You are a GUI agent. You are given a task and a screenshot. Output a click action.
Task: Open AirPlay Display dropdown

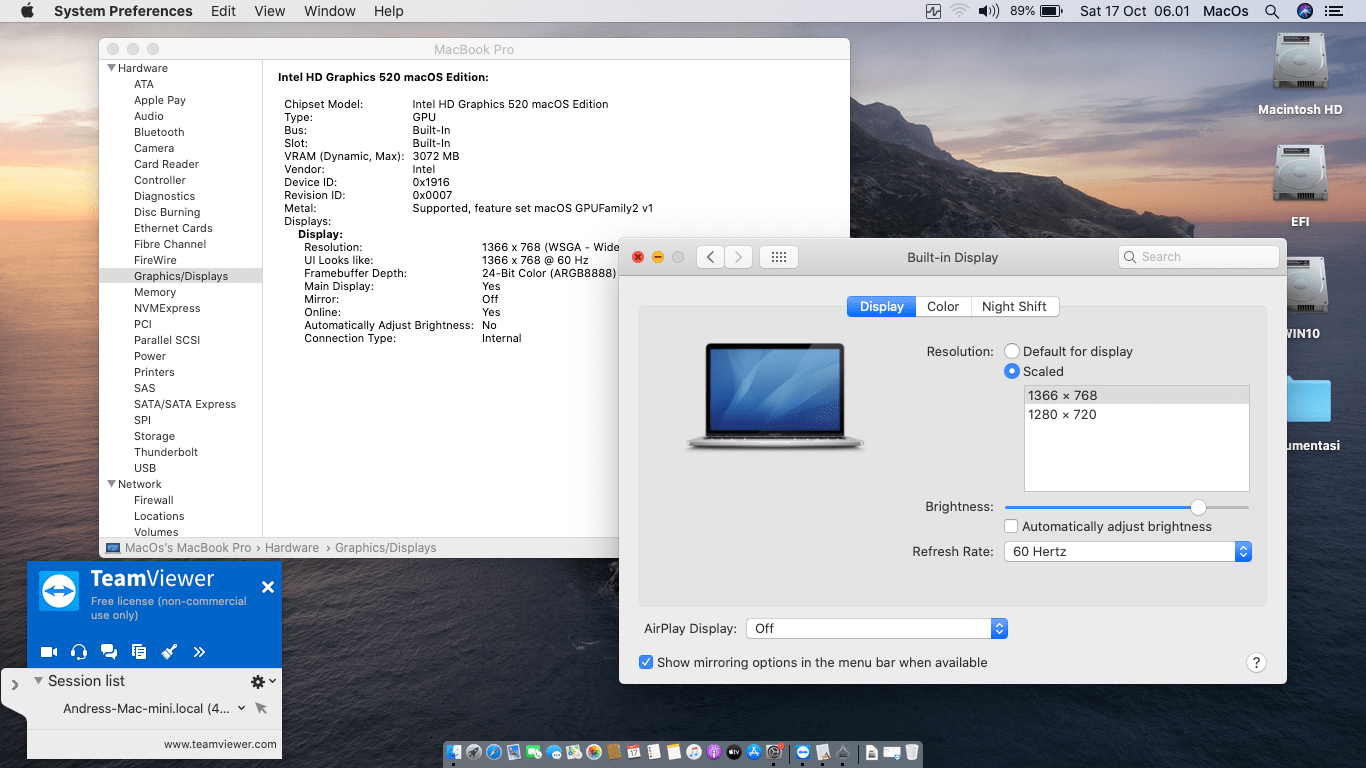point(877,629)
